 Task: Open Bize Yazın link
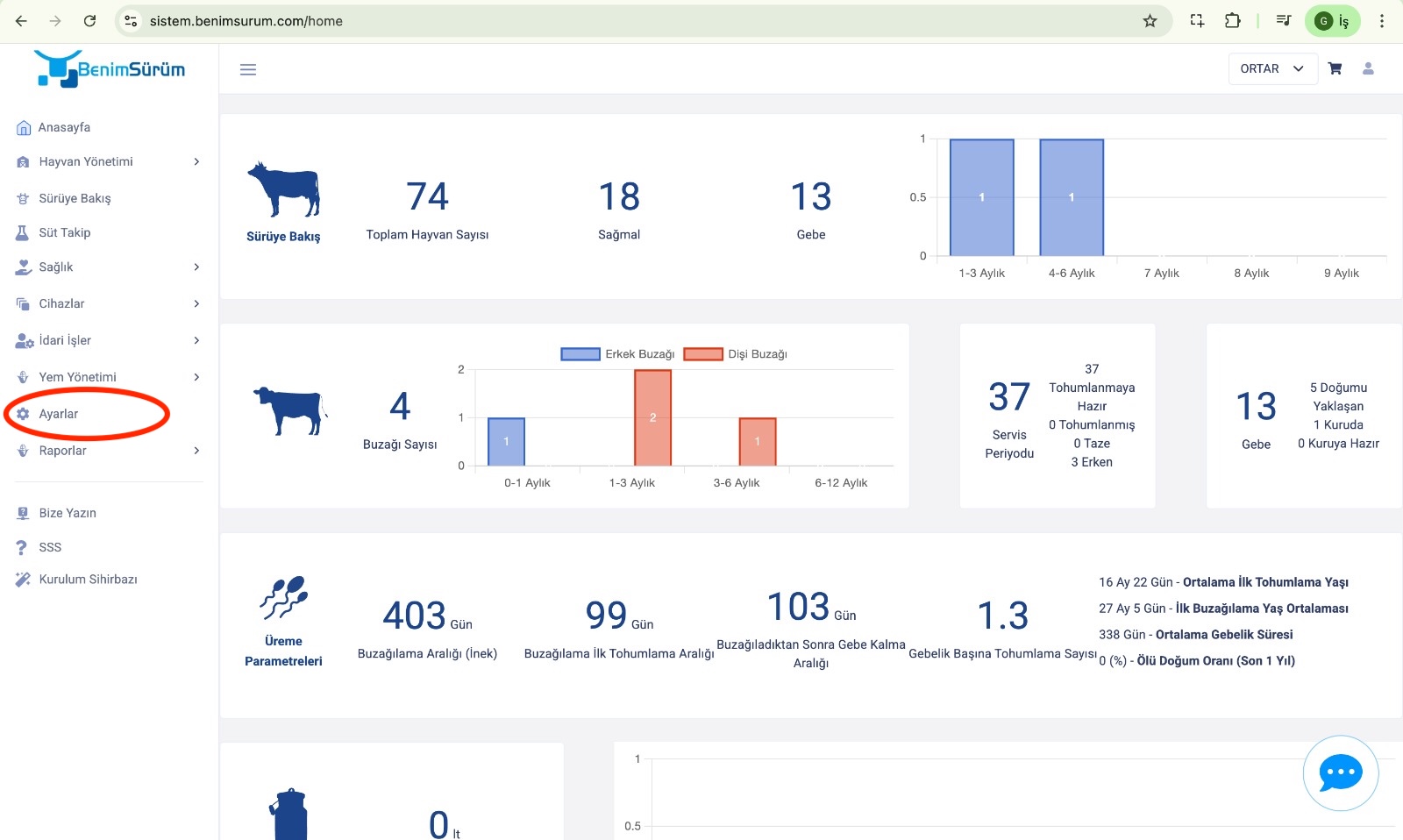(x=67, y=513)
